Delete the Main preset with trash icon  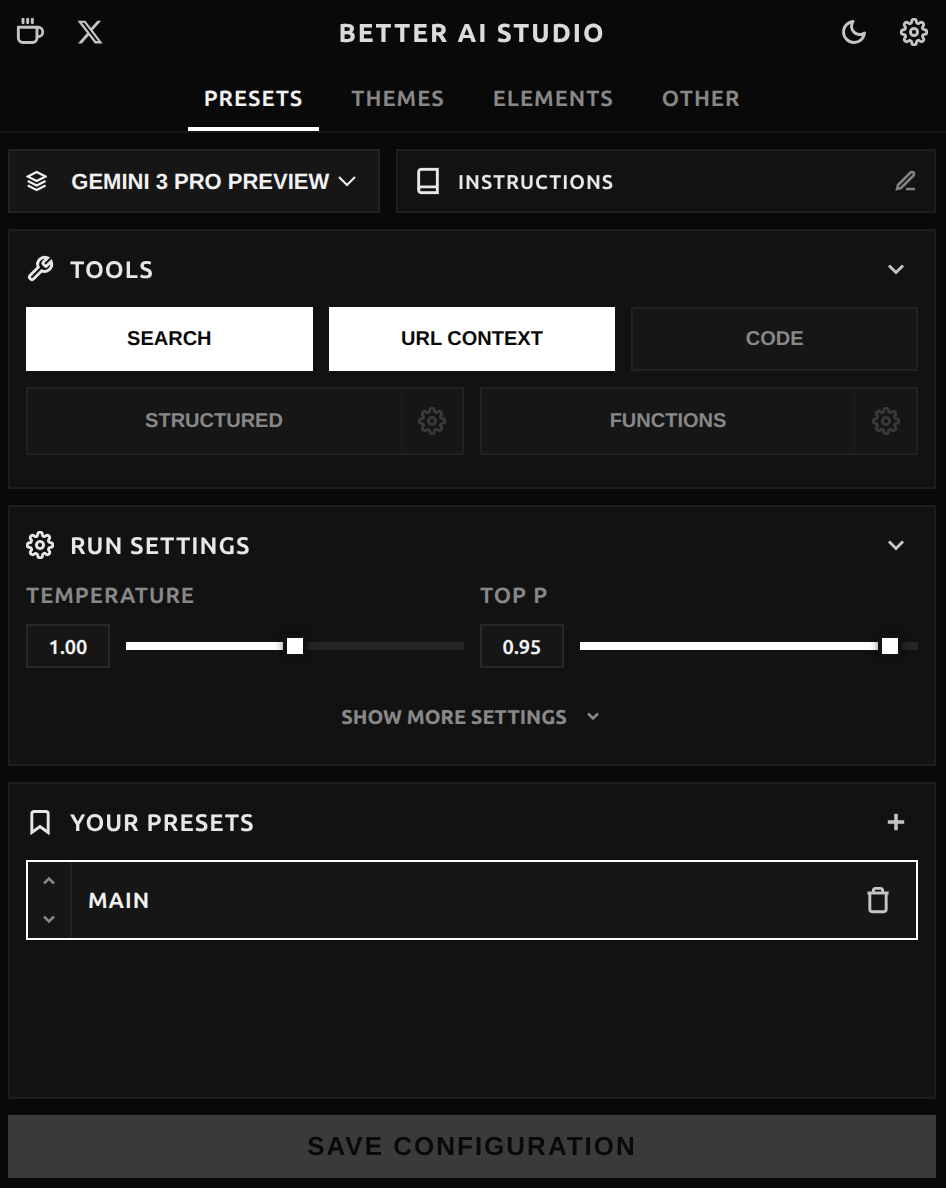click(877, 900)
